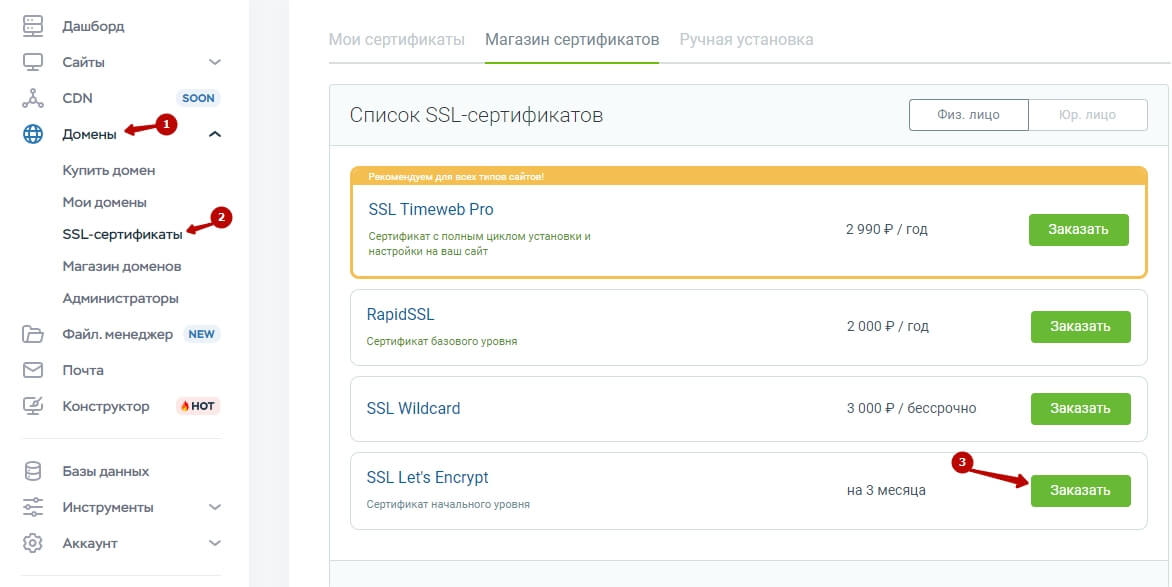This screenshot has width=1172, height=587.
Task: Click the RapidSSL title link
Action: [400, 315]
